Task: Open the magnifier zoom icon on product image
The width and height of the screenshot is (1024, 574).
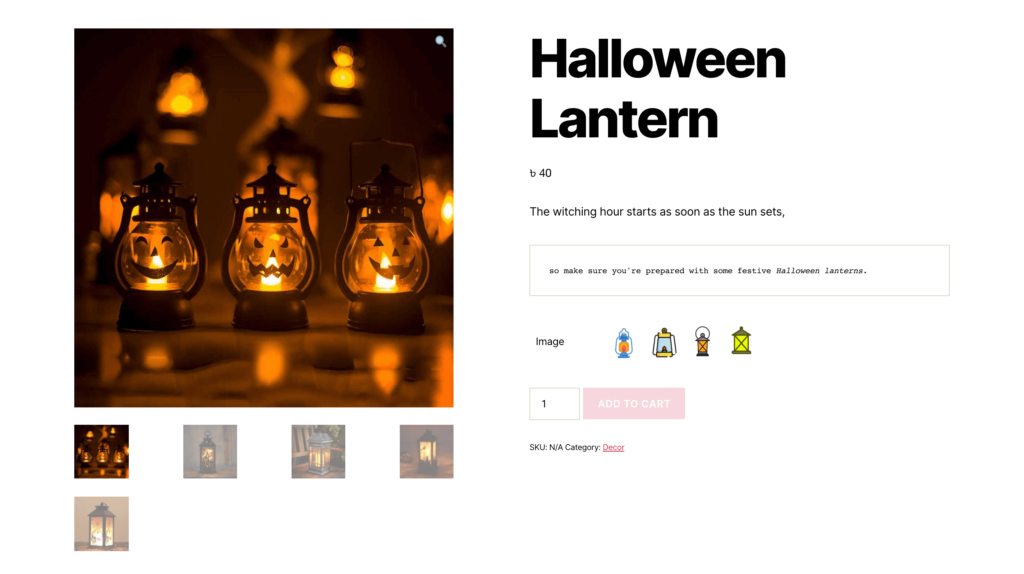Action: [x=441, y=42]
